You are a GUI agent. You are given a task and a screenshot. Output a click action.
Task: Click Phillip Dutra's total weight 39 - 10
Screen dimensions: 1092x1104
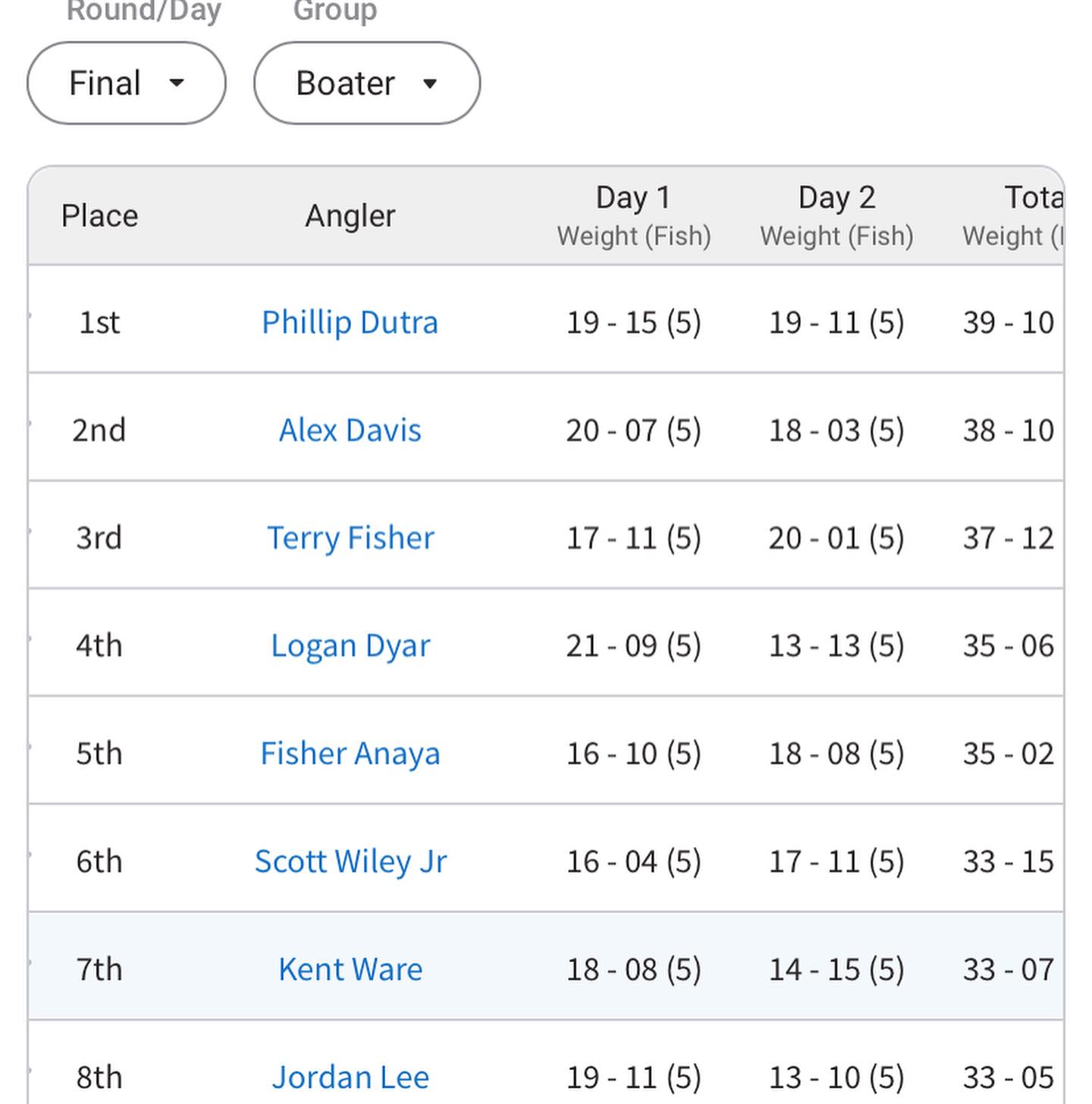(1009, 322)
